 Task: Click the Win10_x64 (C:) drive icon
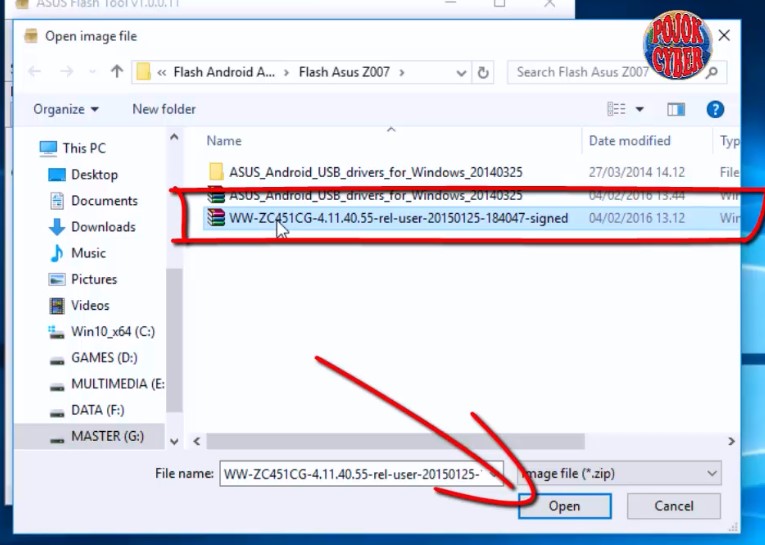pos(57,332)
